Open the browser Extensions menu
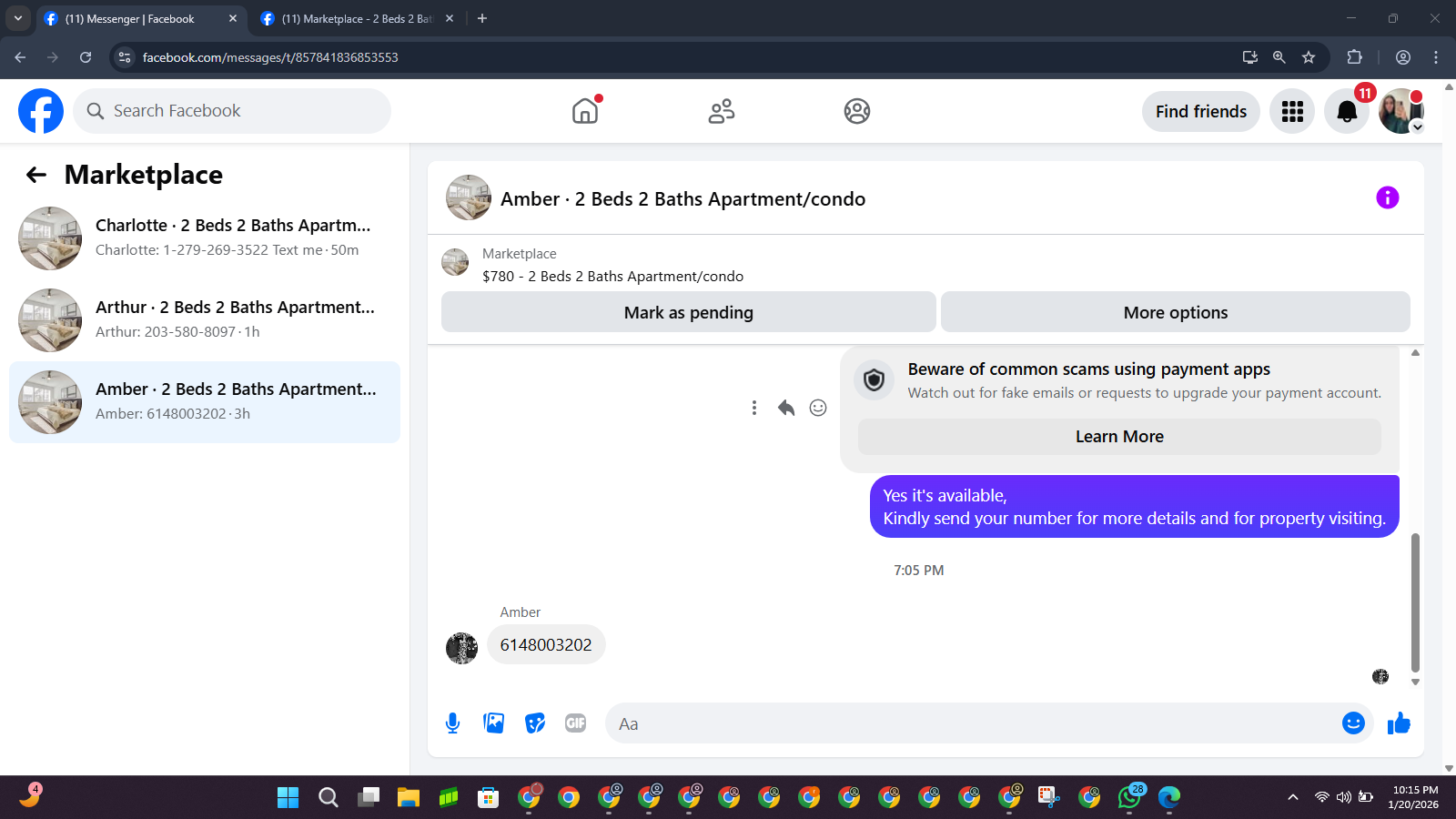This screenshot has height=819, width=1456. (x=1354, y=57)
